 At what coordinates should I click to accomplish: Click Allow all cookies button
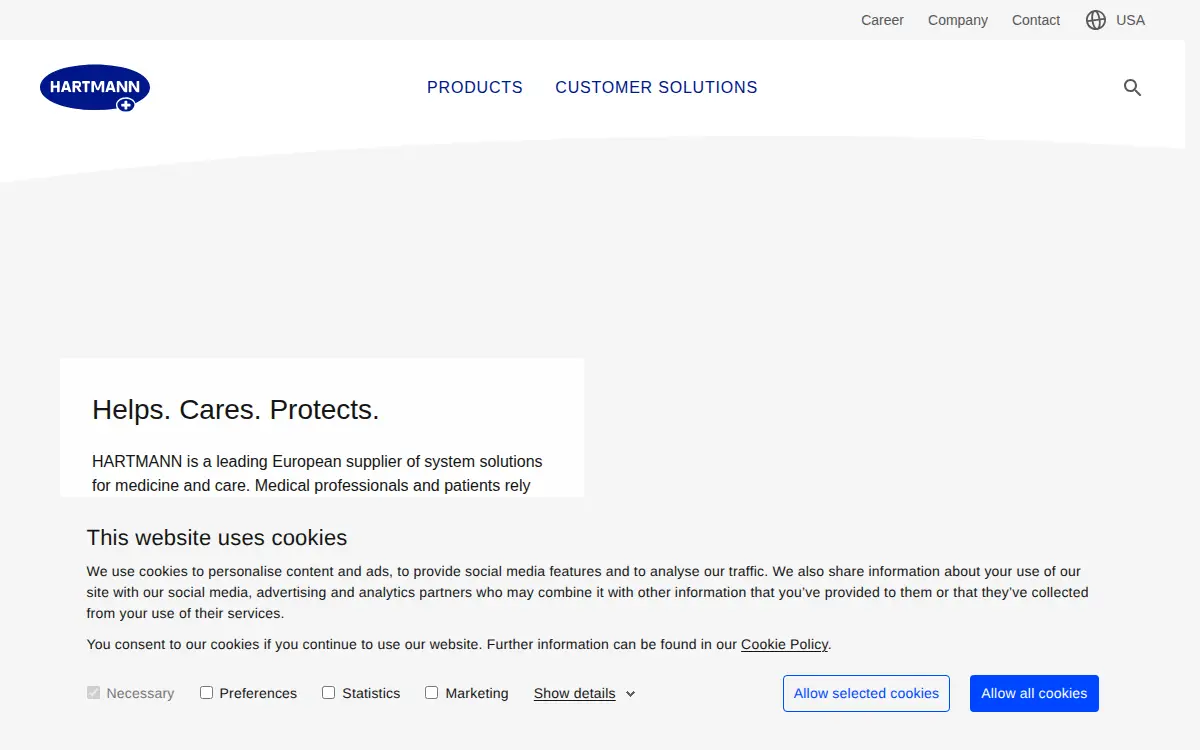point(1034,693)
